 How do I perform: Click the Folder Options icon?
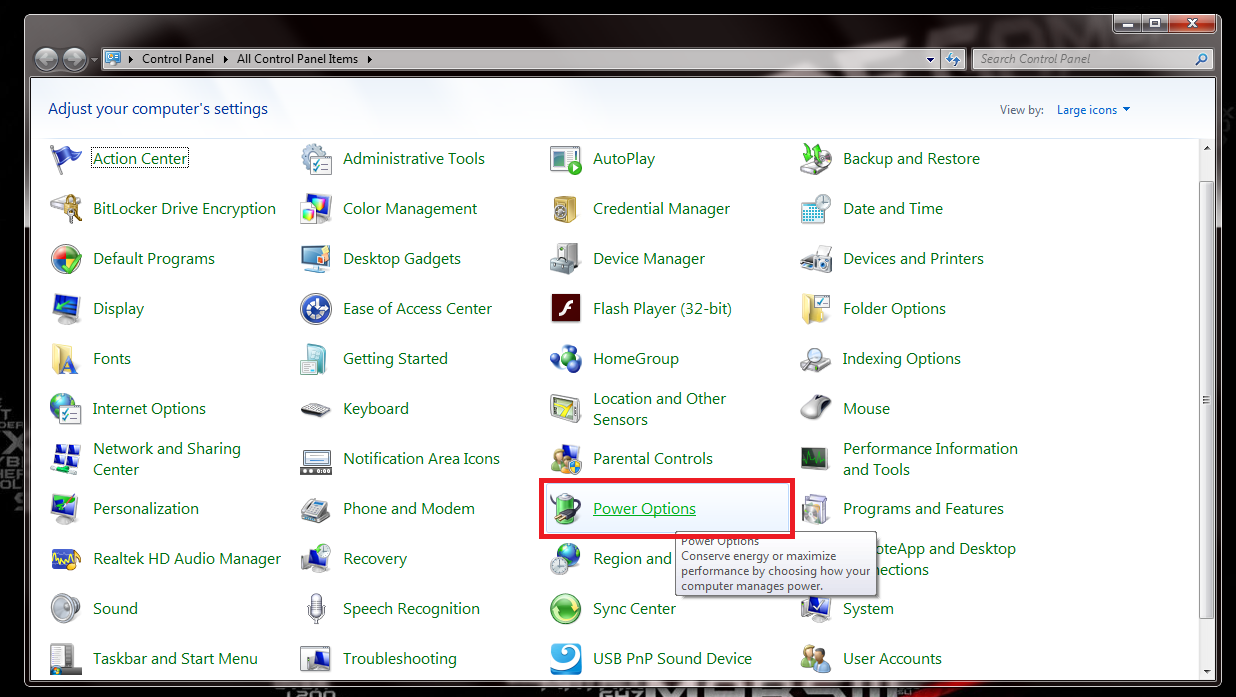click(x=816, y=309)
